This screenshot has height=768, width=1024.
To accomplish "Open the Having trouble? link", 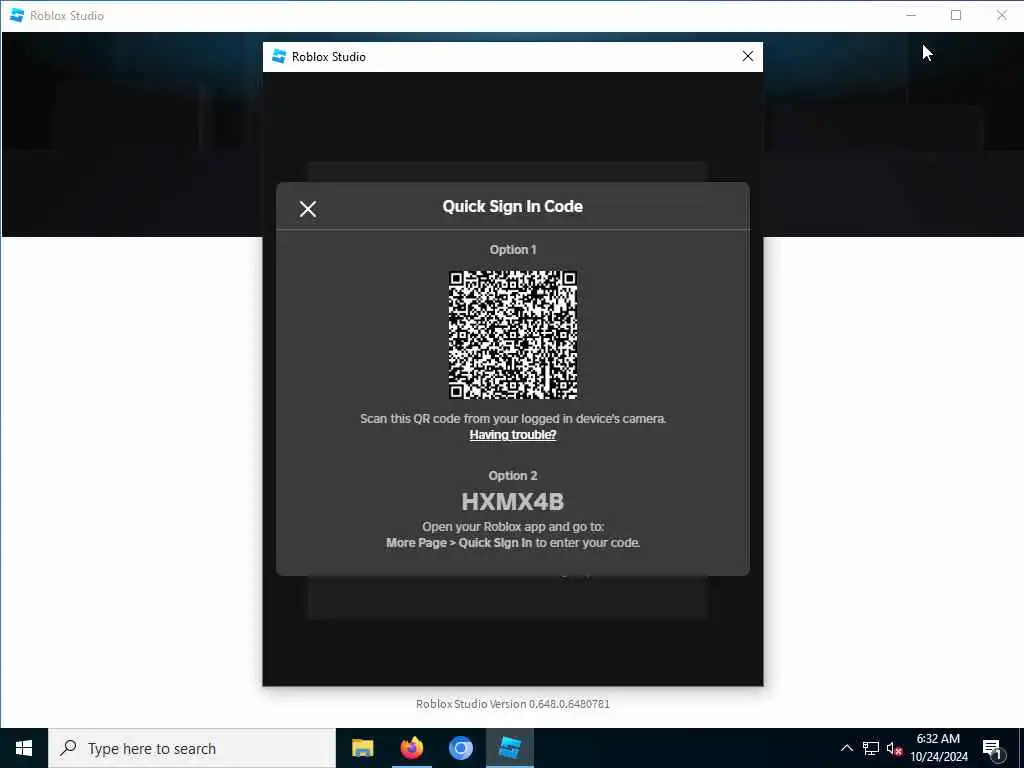I will click(x=513, y=435).
